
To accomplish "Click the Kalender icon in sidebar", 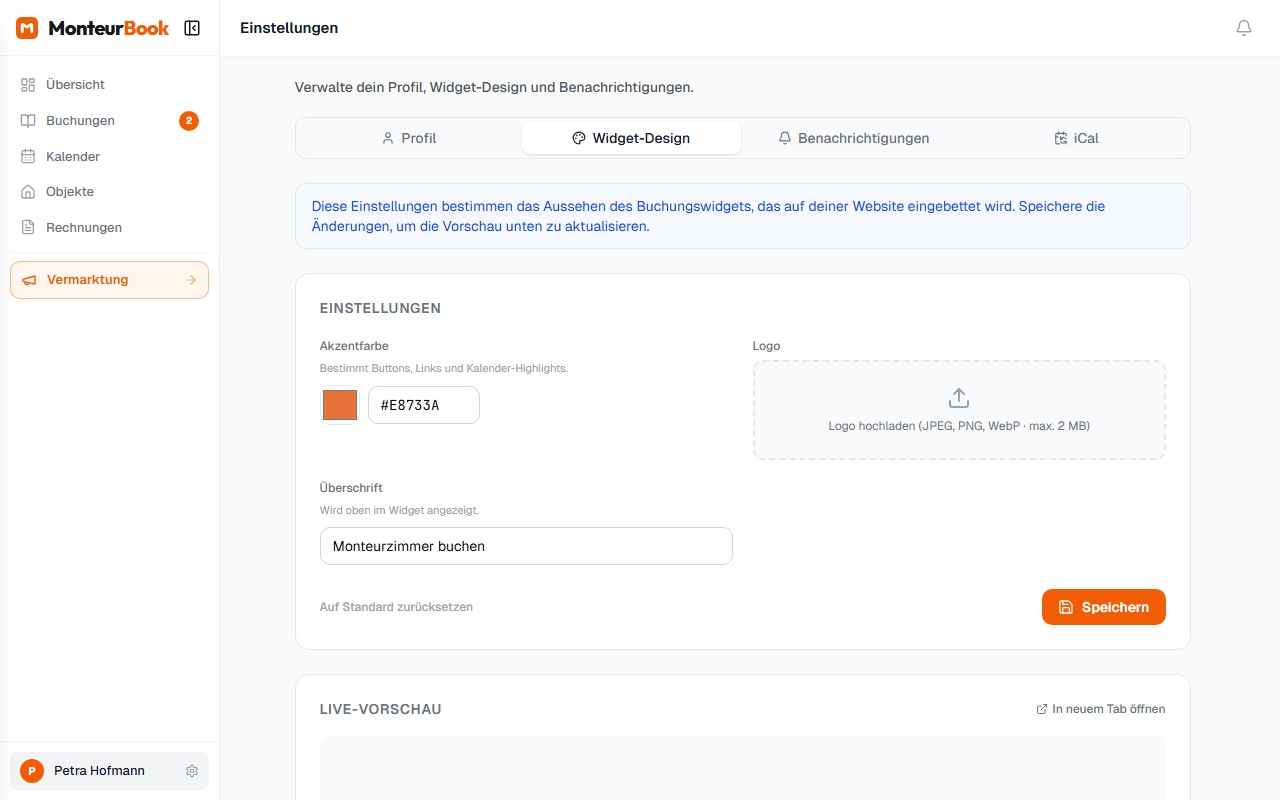I will (x=28, y=157).
